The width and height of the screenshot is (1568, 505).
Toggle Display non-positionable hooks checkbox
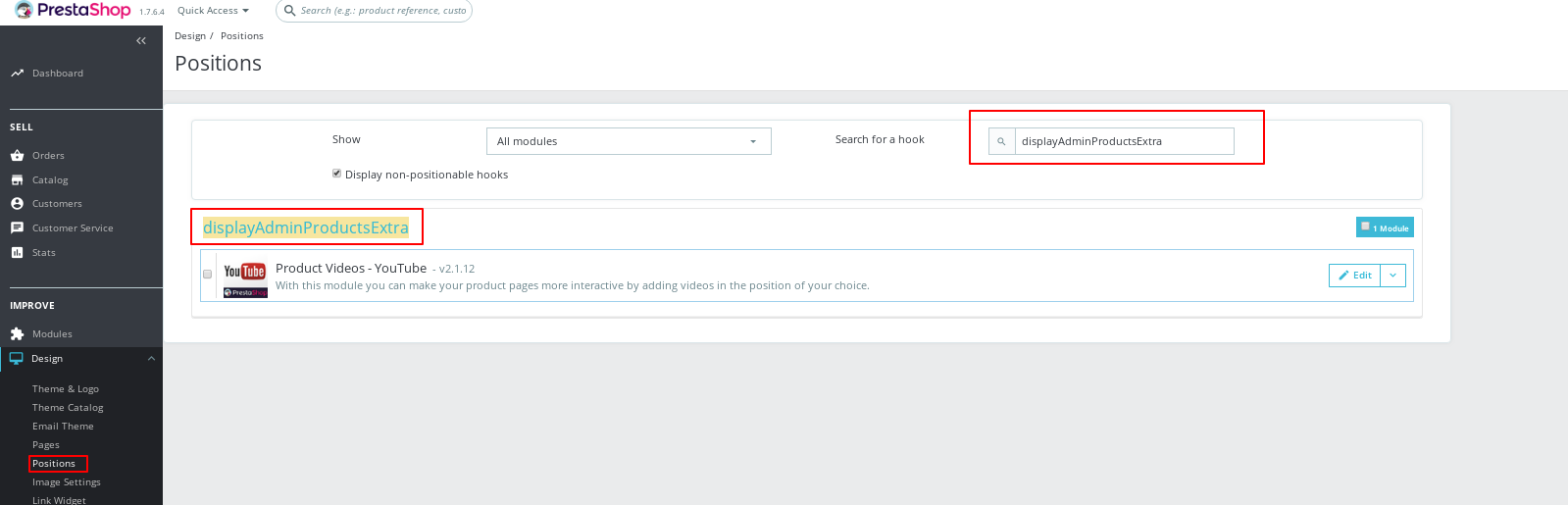[336, 174]
